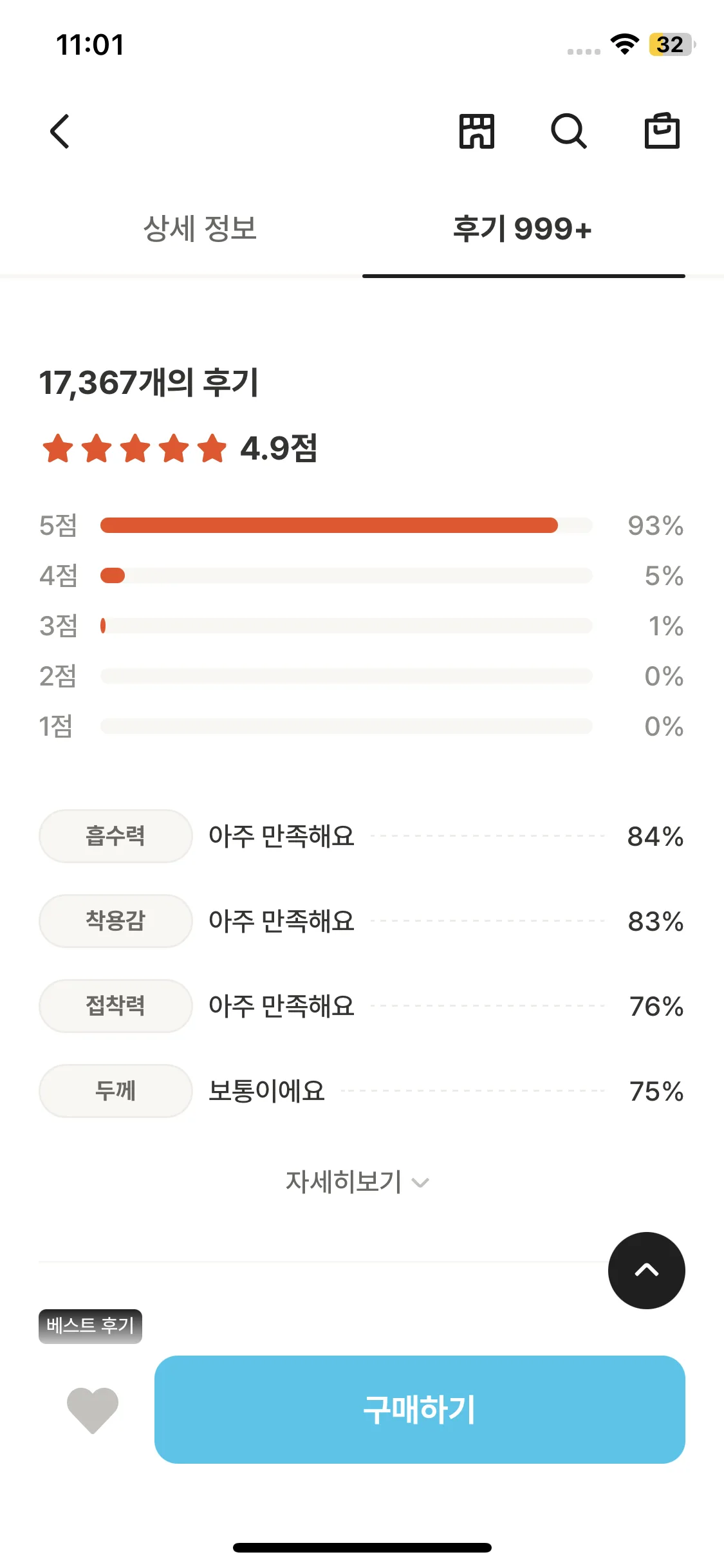Select the 흡수력 attribute chip
Viewport: 724px width, 1568px height.
[x=116, y=836]
